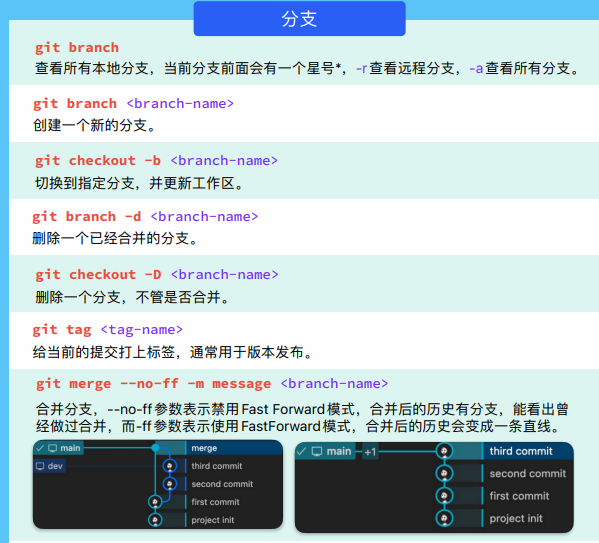Click project init avatar in right graph
This screenshot has width=599, height=543.
coord(444,519)
